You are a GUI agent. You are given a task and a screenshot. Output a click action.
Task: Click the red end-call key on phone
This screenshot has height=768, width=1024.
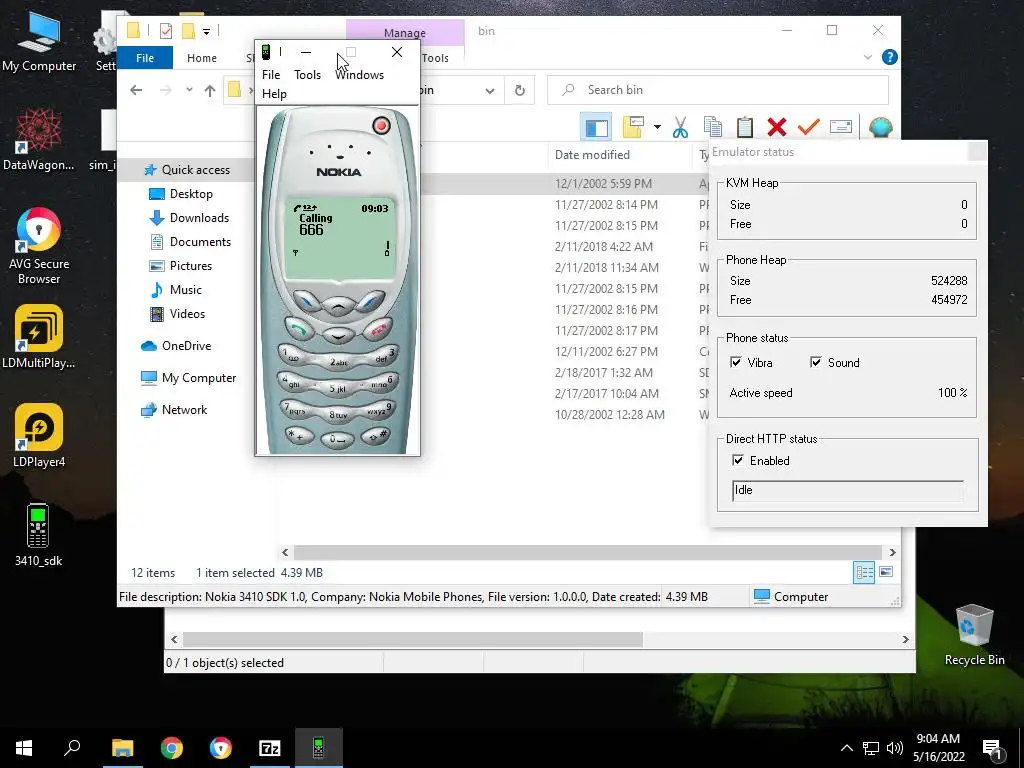(377, 329)
